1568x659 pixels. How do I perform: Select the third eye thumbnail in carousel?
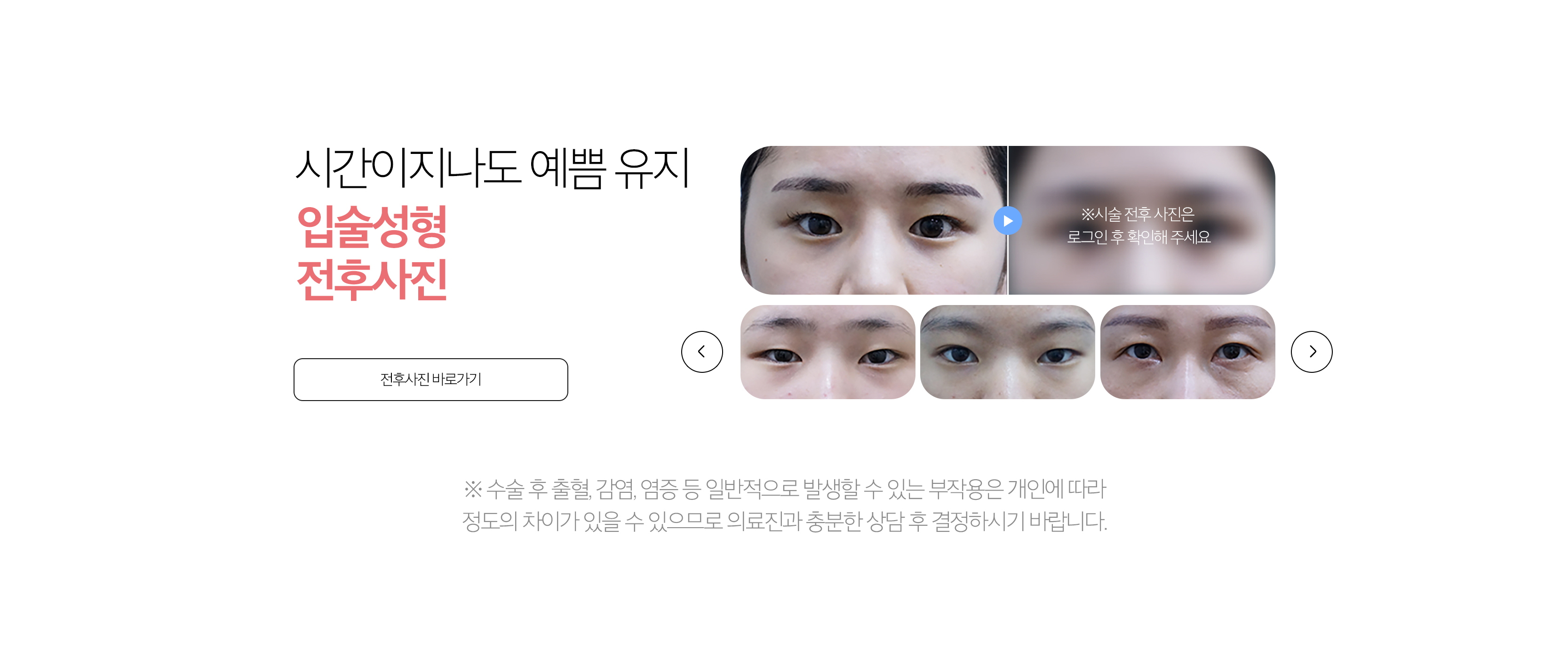[x=1187, y=352]
